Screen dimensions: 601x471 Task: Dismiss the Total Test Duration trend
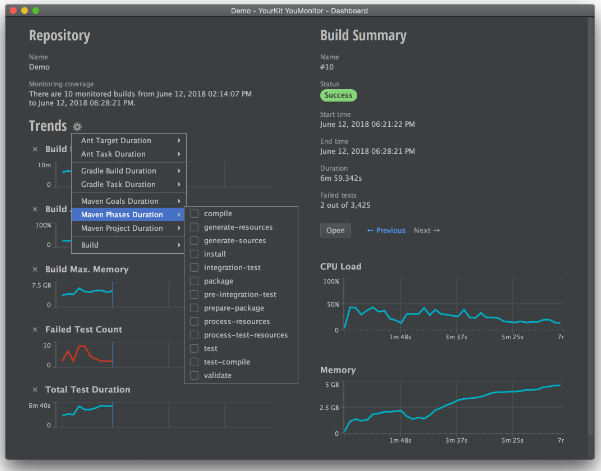point(35,389)
